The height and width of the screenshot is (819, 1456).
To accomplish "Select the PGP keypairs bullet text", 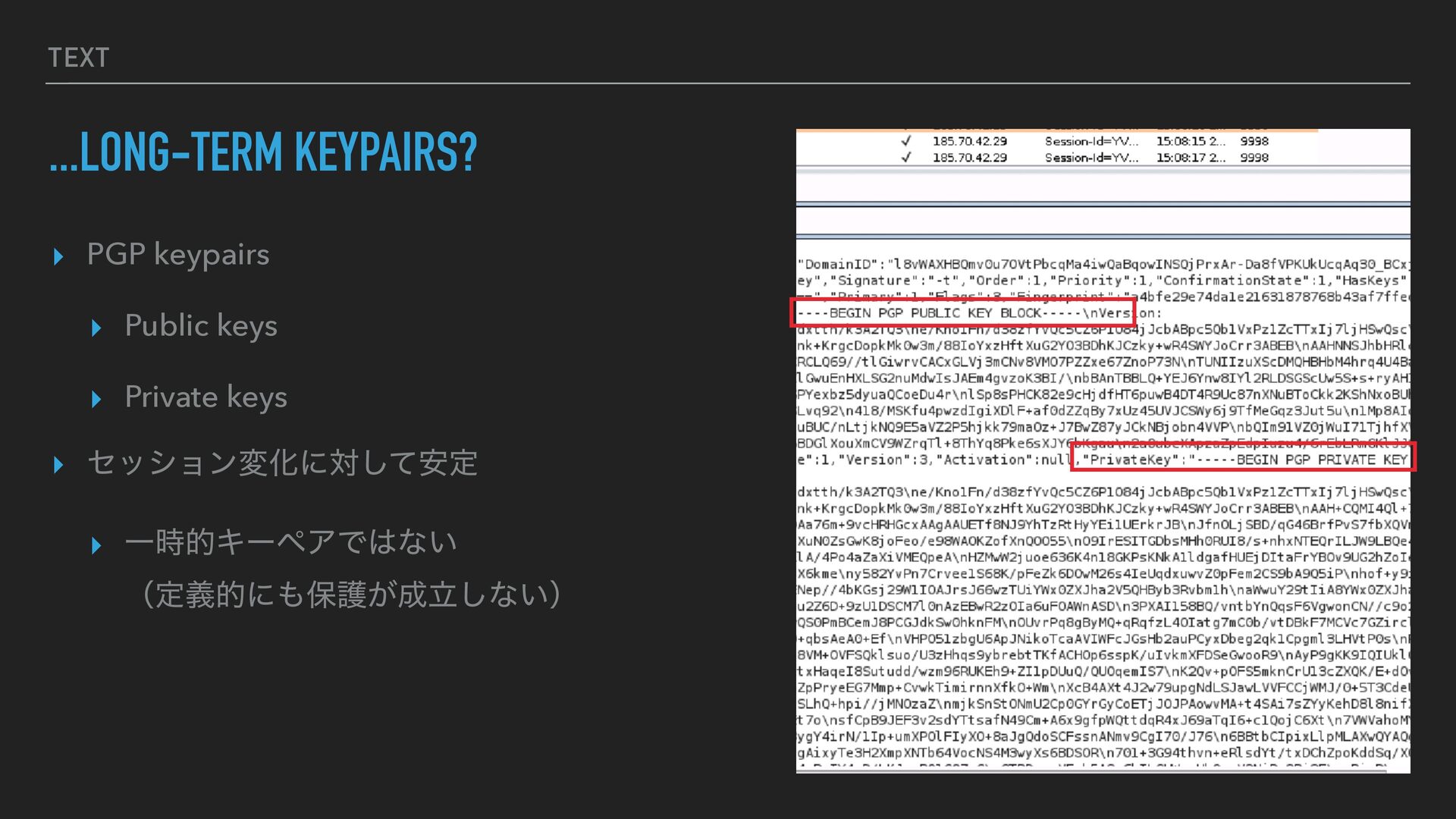I will pyautogui.click(x=178, y=255).
